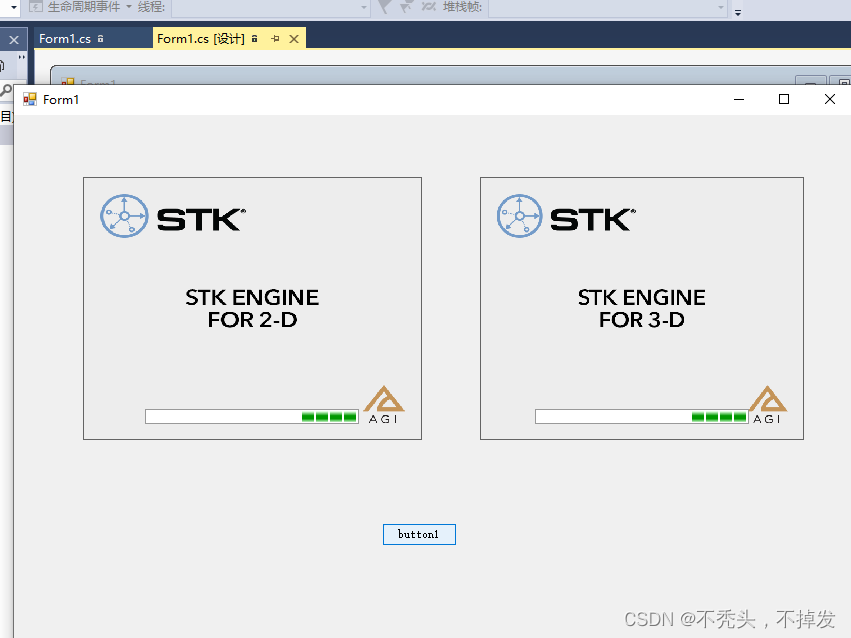Viewport: 851px width, 638px height.
Task: Click the STK ENGINE FOR 3-D splash panel
Action: (x=642, y=308)
